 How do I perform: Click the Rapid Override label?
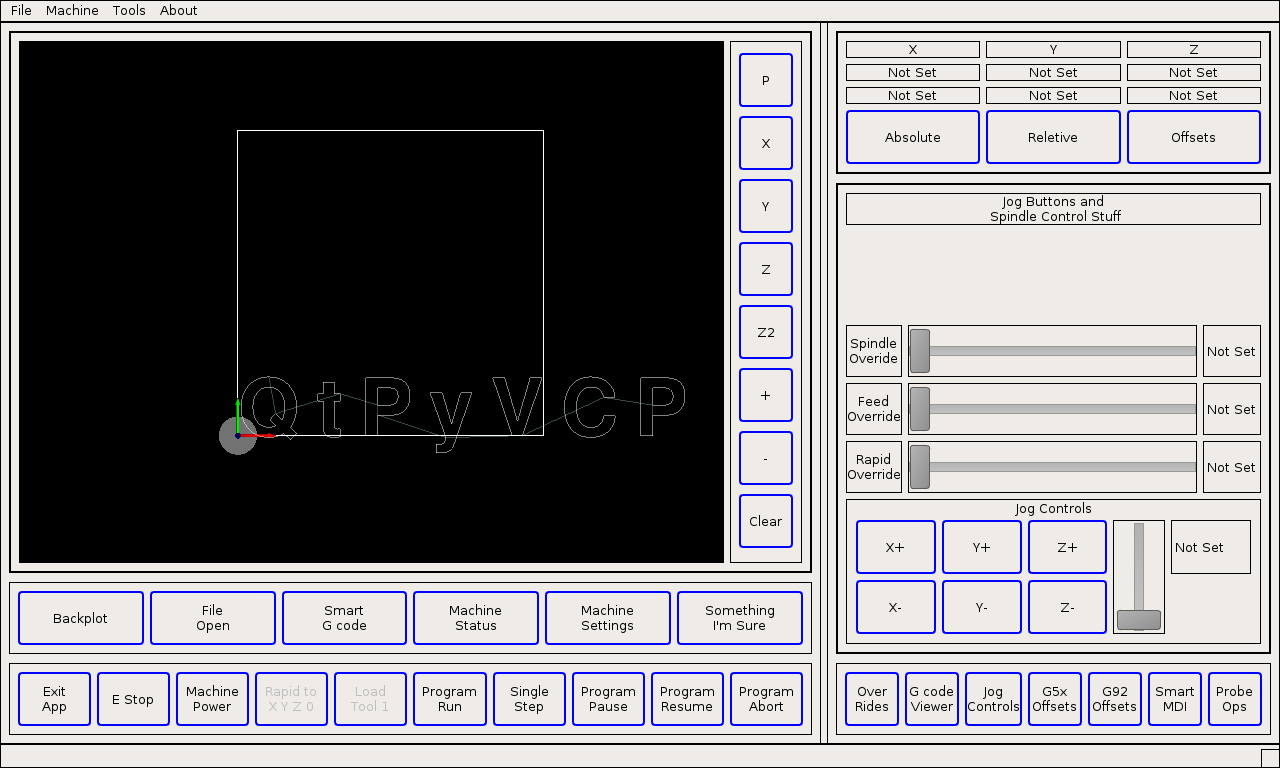point(874,467)
